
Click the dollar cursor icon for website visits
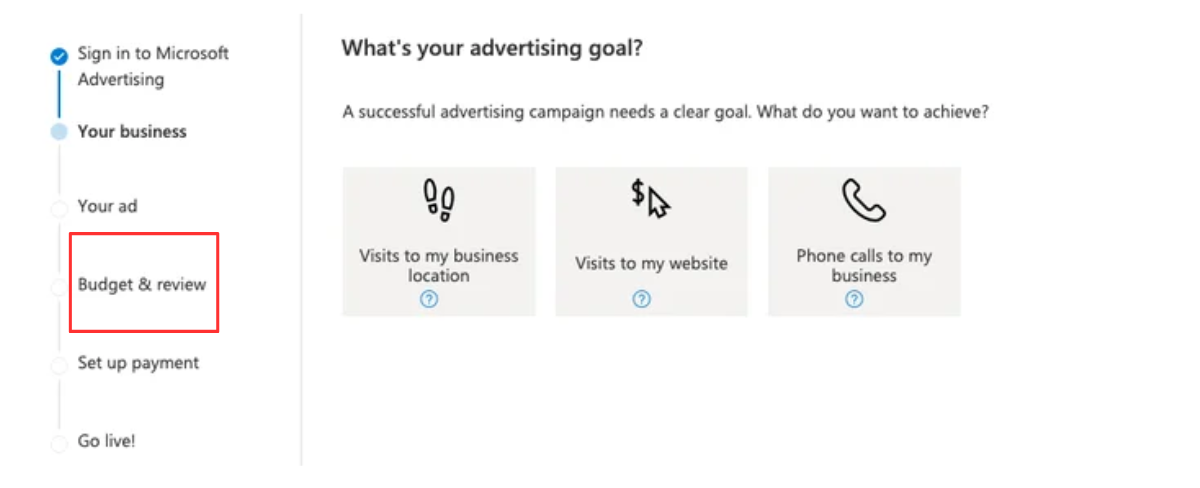[x=650, y=199]
